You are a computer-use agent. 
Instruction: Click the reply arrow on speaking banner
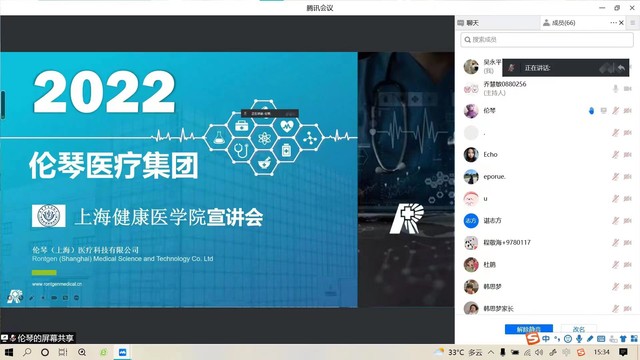[621, 68]
